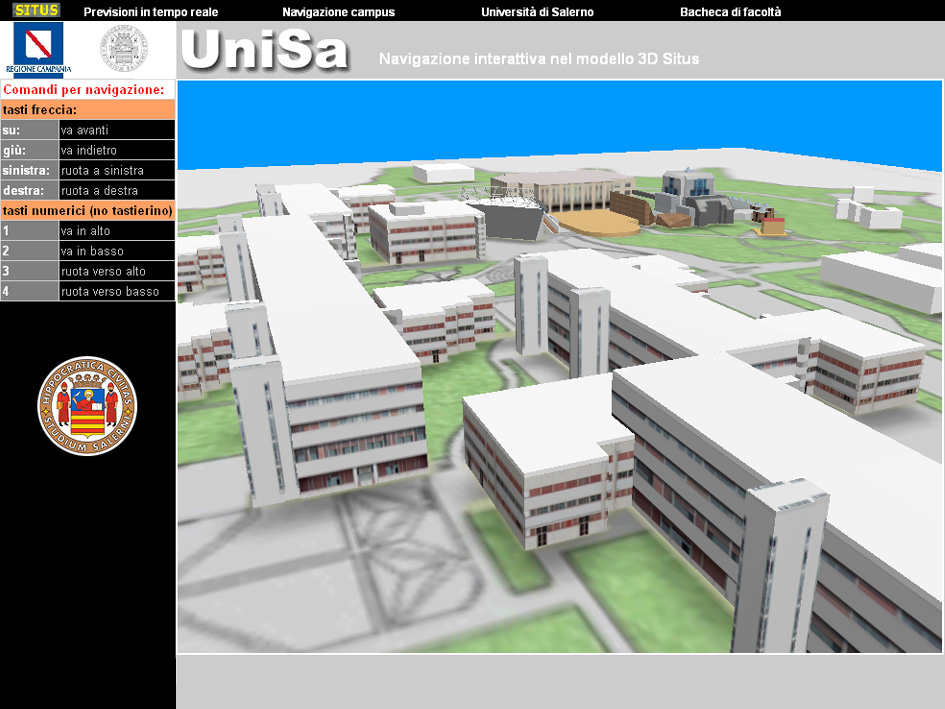
Task: Select the 'ruota a sinistra' cell
Action: pos(117,170)
